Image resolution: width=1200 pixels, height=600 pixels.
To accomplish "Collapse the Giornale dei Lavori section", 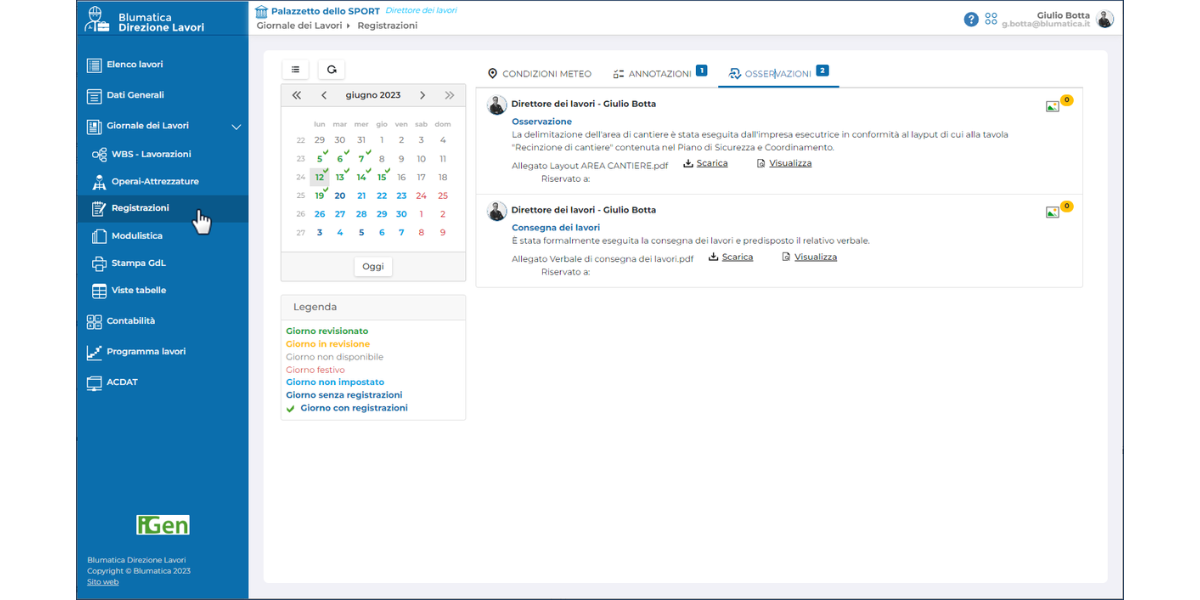I will point(237,127).
